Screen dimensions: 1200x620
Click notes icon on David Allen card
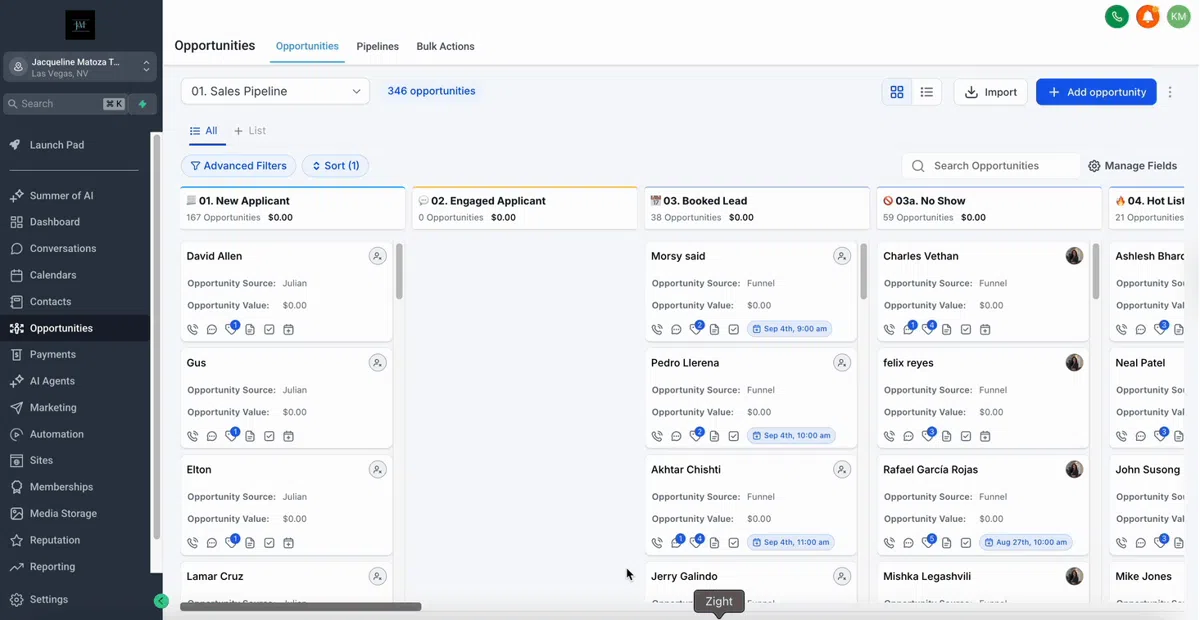(x=250, y=329)
